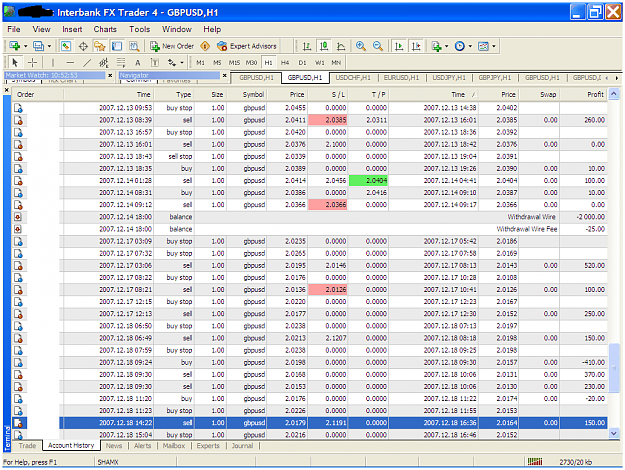Select the equidistant channel tool

(104, 63)
